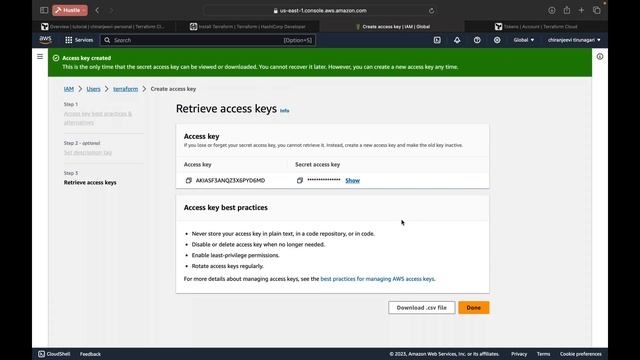Open Cookie preferences in footer
640x360 pixels.
(580, 354)
